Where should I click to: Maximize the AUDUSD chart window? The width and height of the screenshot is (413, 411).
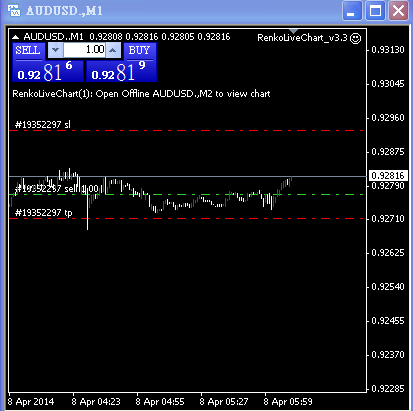point(375,11)
